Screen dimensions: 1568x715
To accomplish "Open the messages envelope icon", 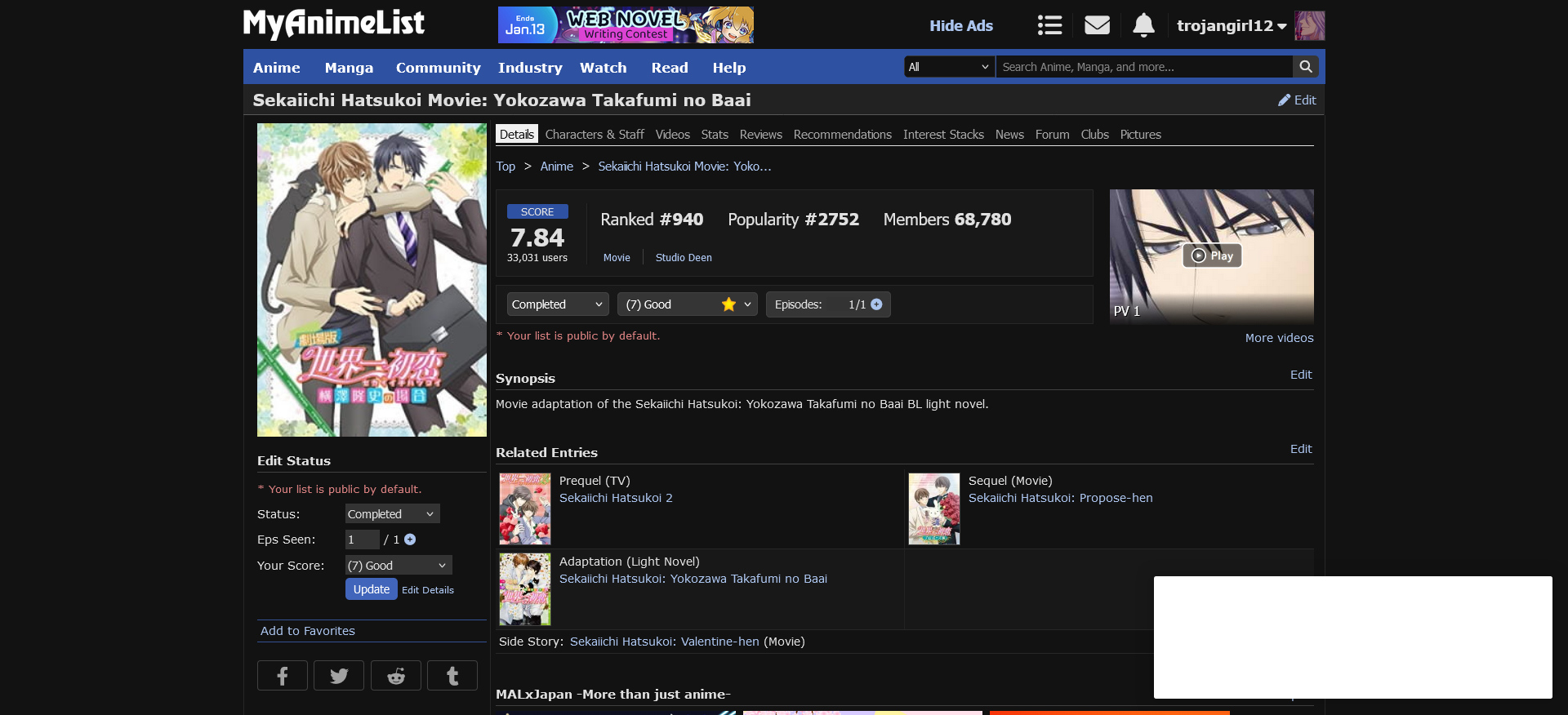I will coord(1097,25).
